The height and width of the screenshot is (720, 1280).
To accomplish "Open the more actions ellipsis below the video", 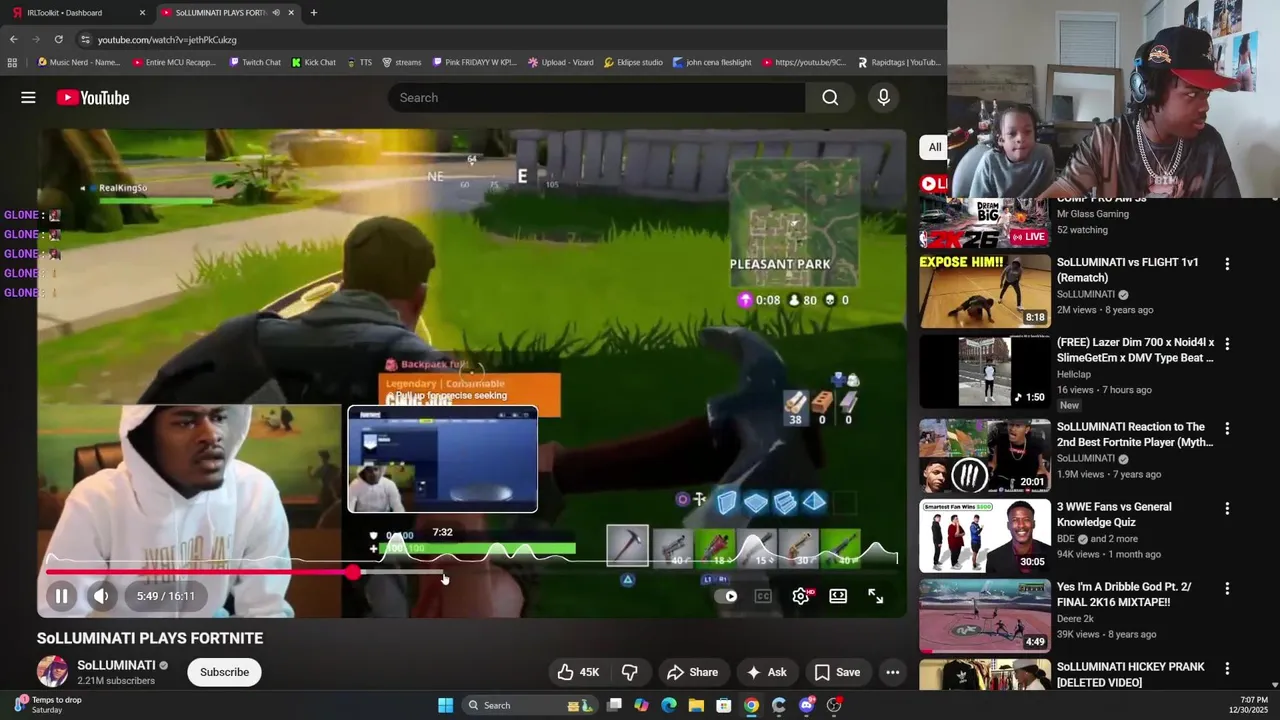I will tap(893, 672).
